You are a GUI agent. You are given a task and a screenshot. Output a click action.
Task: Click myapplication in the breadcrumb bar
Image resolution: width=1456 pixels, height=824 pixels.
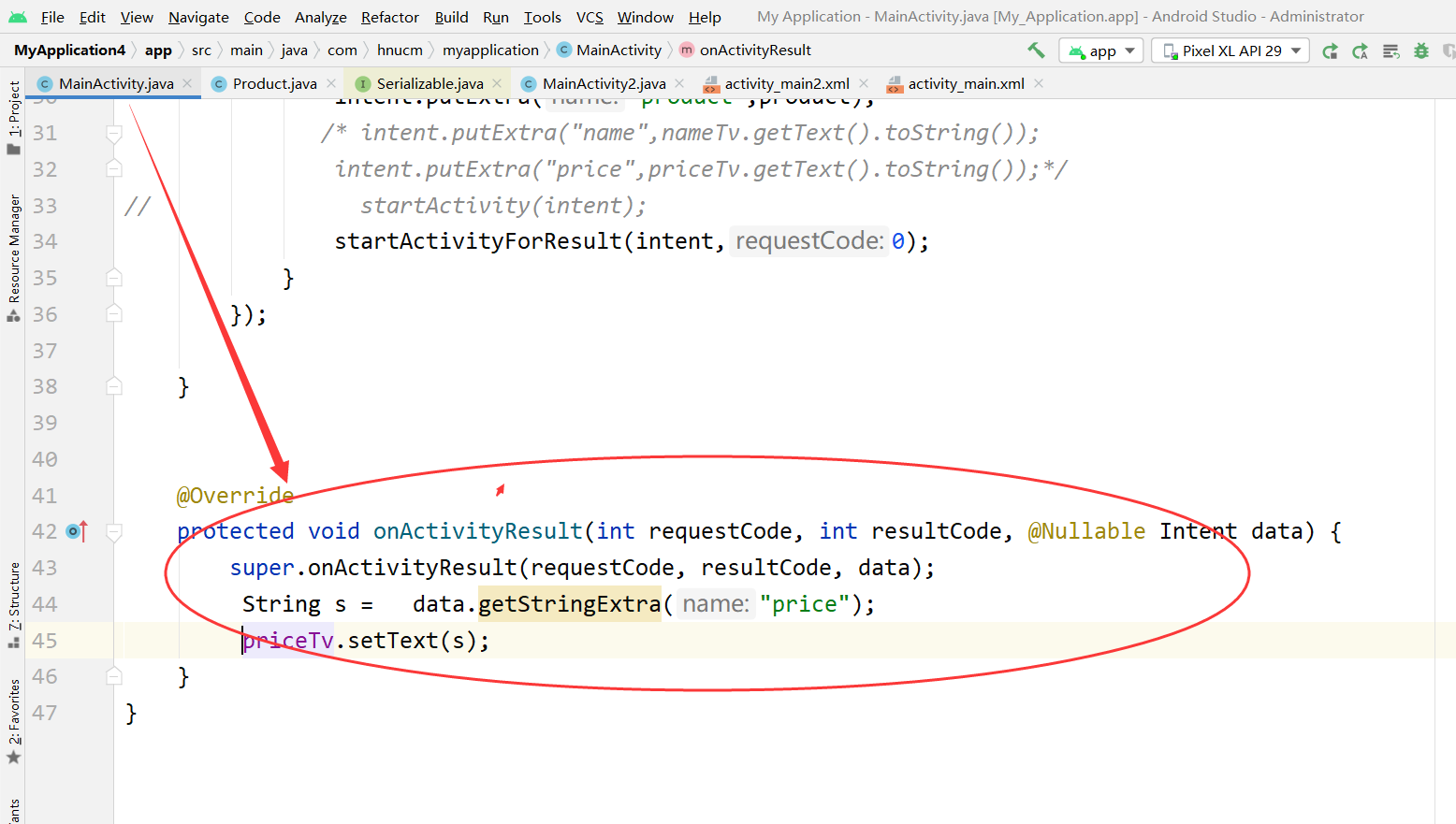tap(490, 50)
